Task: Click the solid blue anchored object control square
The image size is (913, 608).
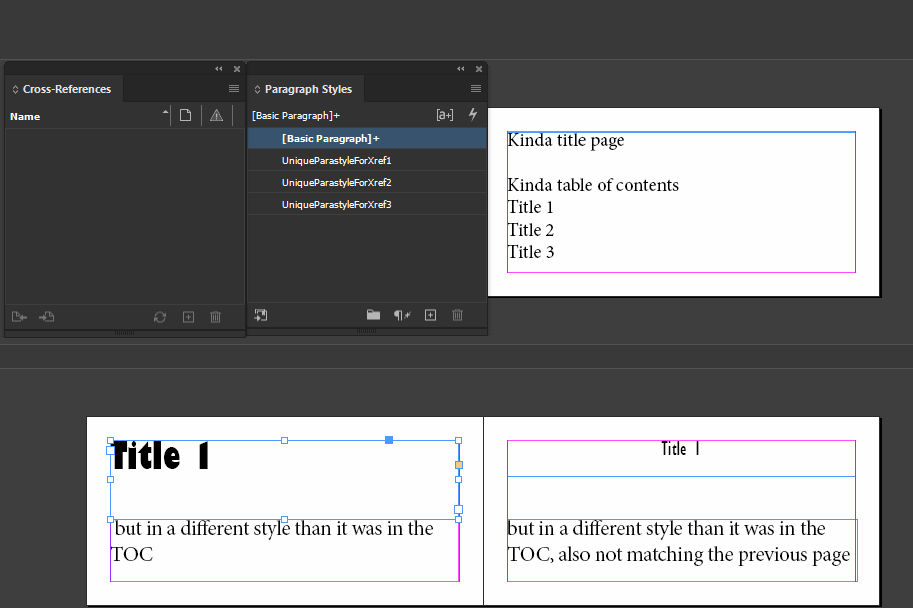Action: 389,440
